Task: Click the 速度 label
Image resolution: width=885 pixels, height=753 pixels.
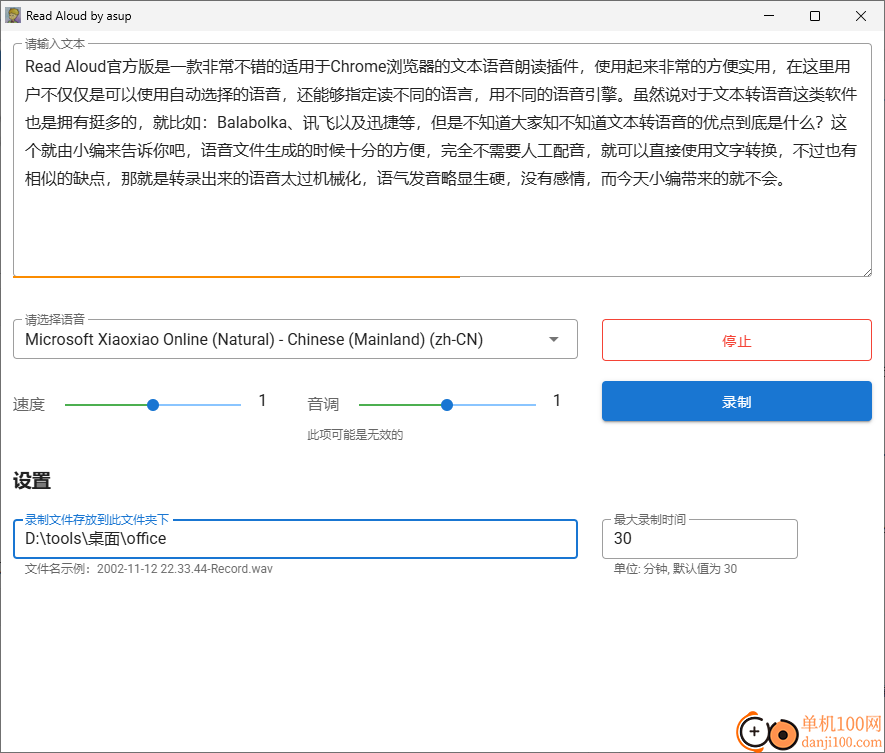Action: tap(29, 404)
